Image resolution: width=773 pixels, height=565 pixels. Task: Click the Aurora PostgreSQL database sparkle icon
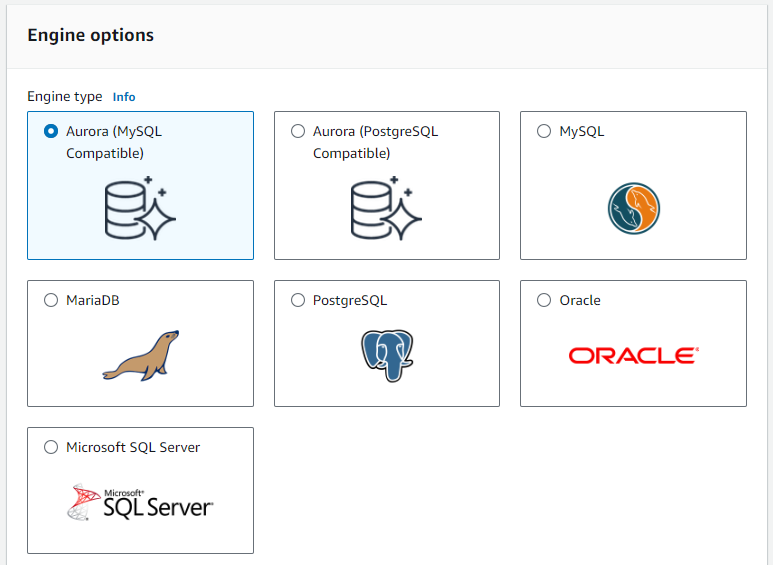(x=386, y=208)
